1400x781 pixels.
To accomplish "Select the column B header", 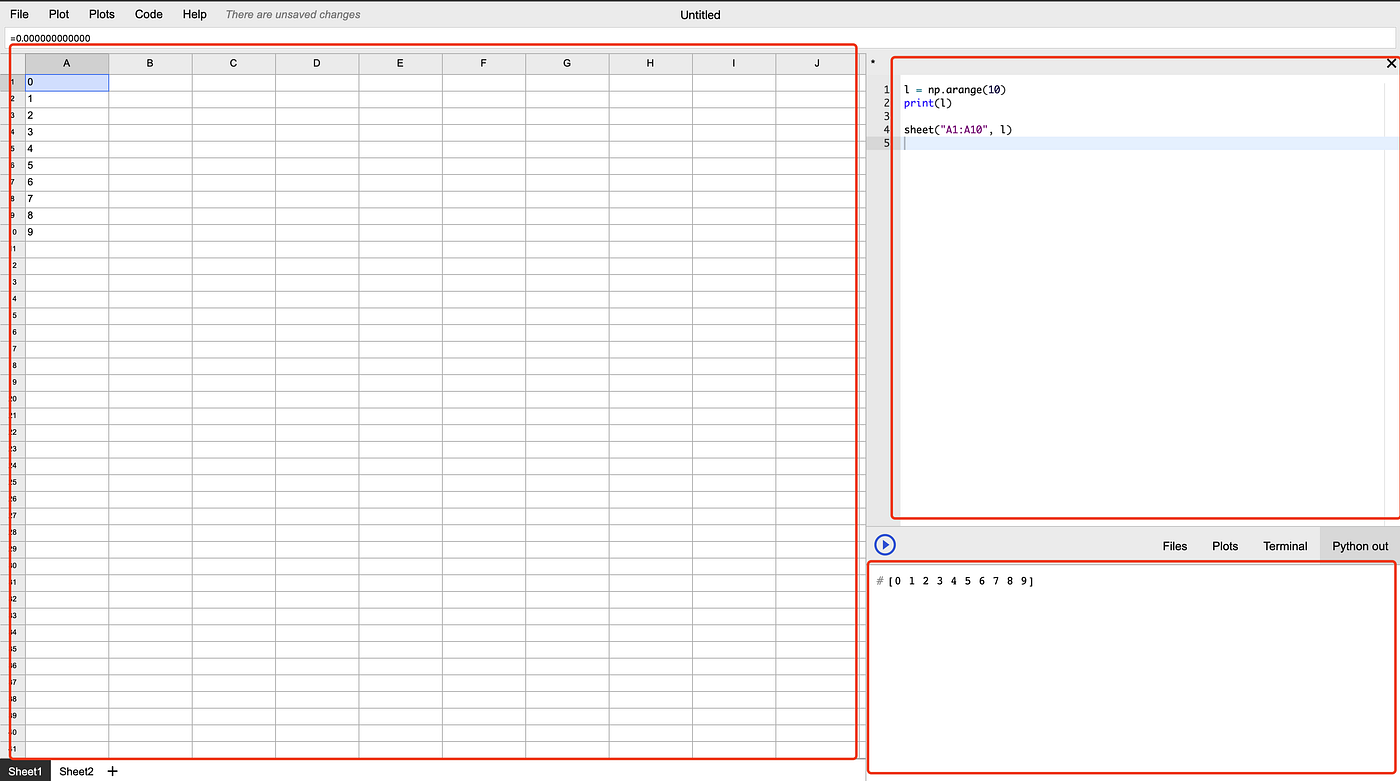I will point(149,62).
